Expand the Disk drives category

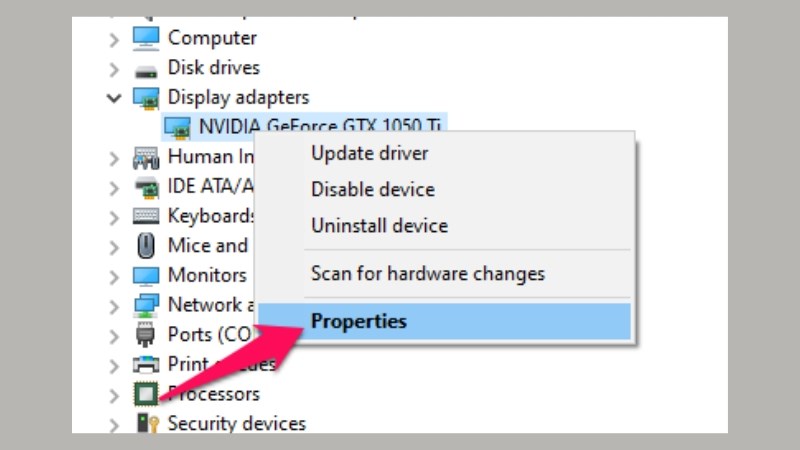[114, 69]
